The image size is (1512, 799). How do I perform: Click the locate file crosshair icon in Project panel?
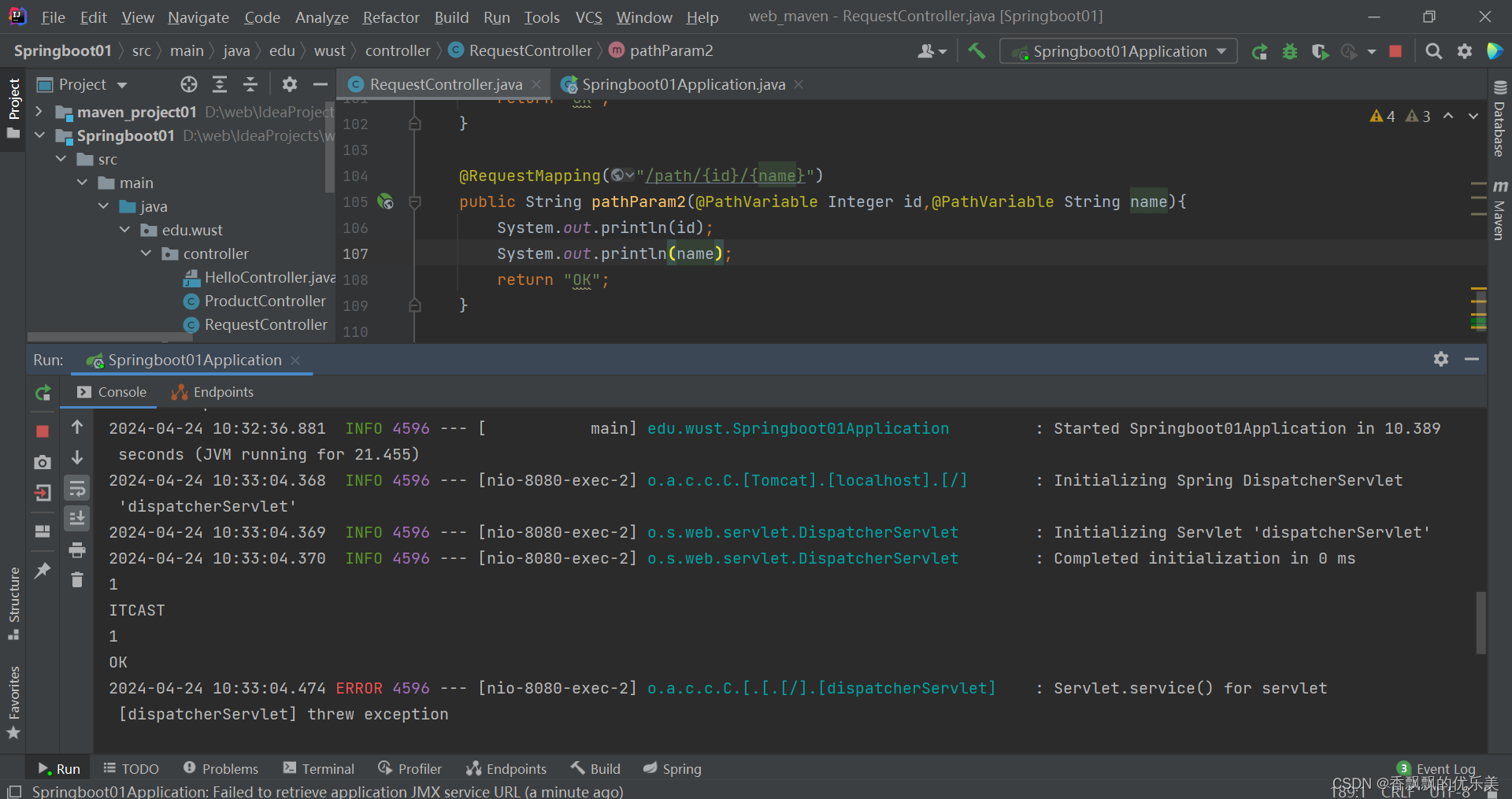[x=189, y=85]
